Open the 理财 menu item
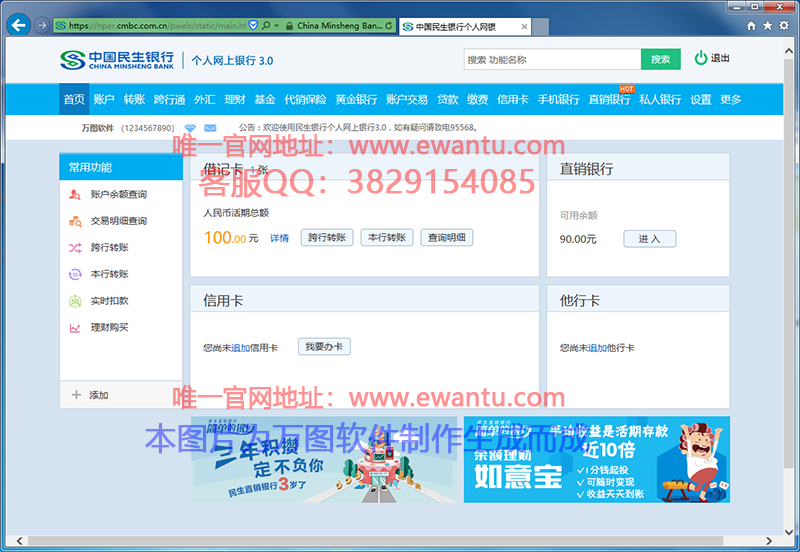Image resolution: width=800 pixels, height=552 pixels. tap(235, 99)
